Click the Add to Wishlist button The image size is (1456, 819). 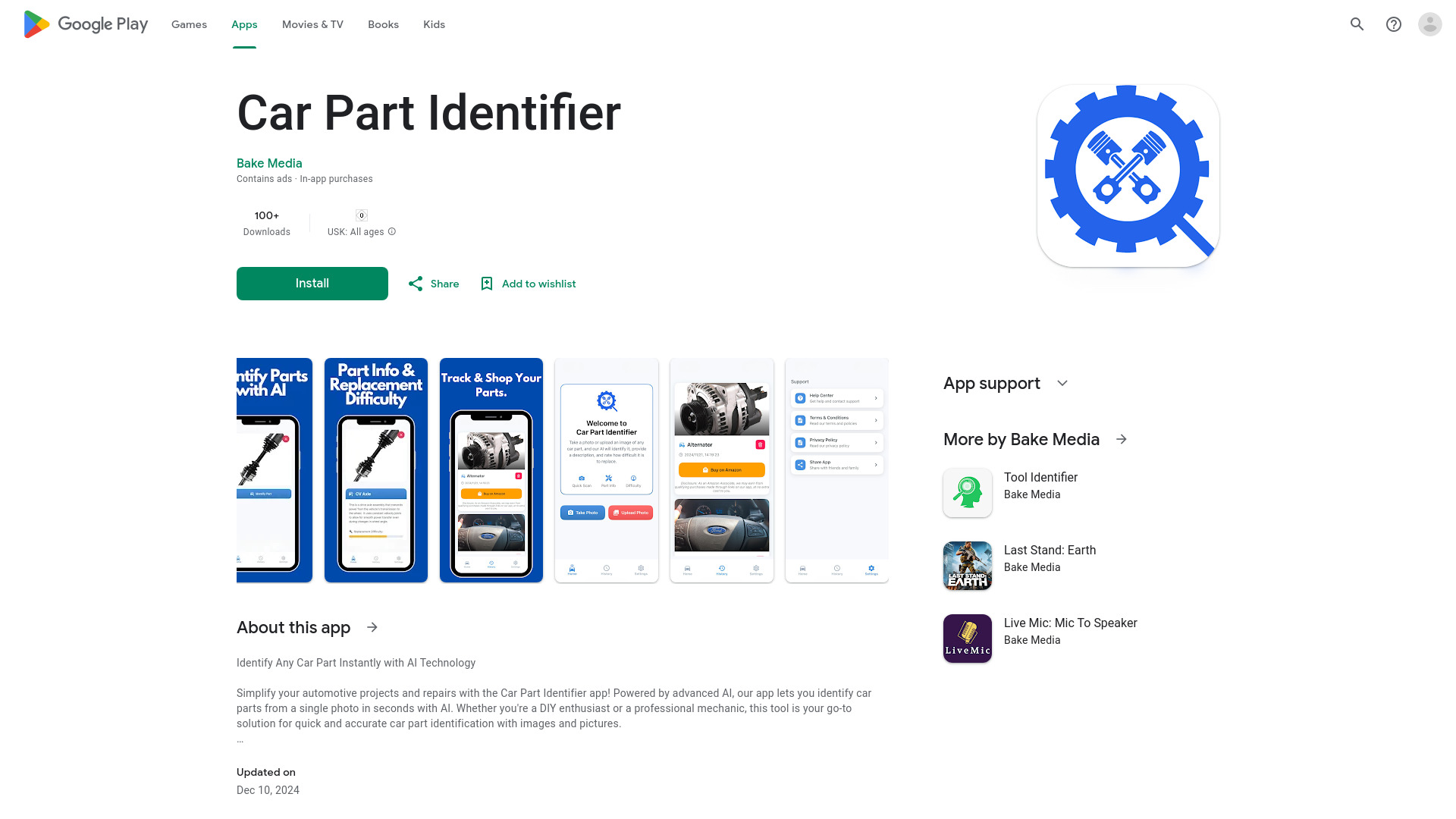tap(526, 283)
